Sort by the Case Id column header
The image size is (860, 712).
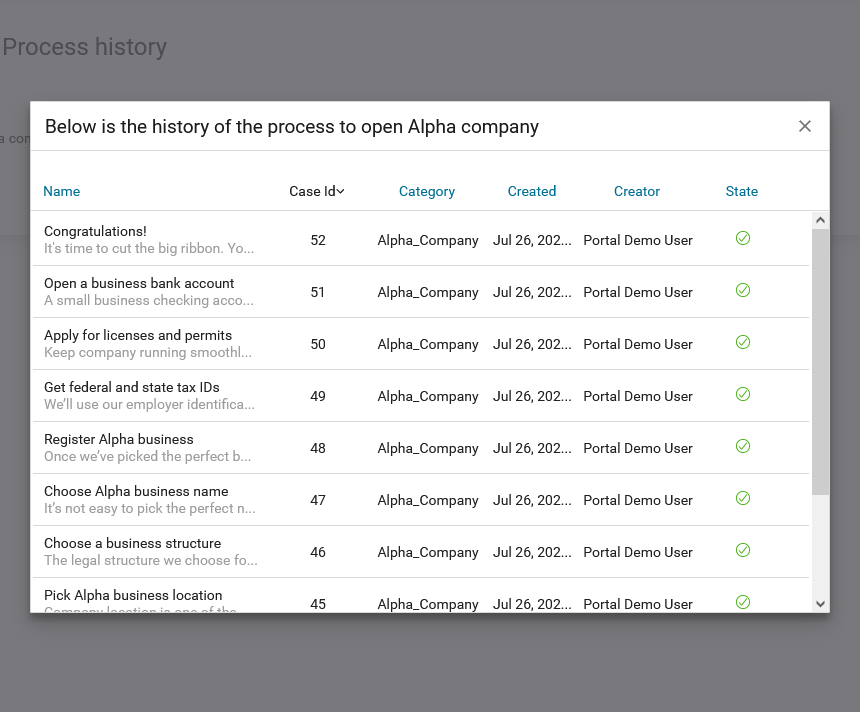point(316,191)
